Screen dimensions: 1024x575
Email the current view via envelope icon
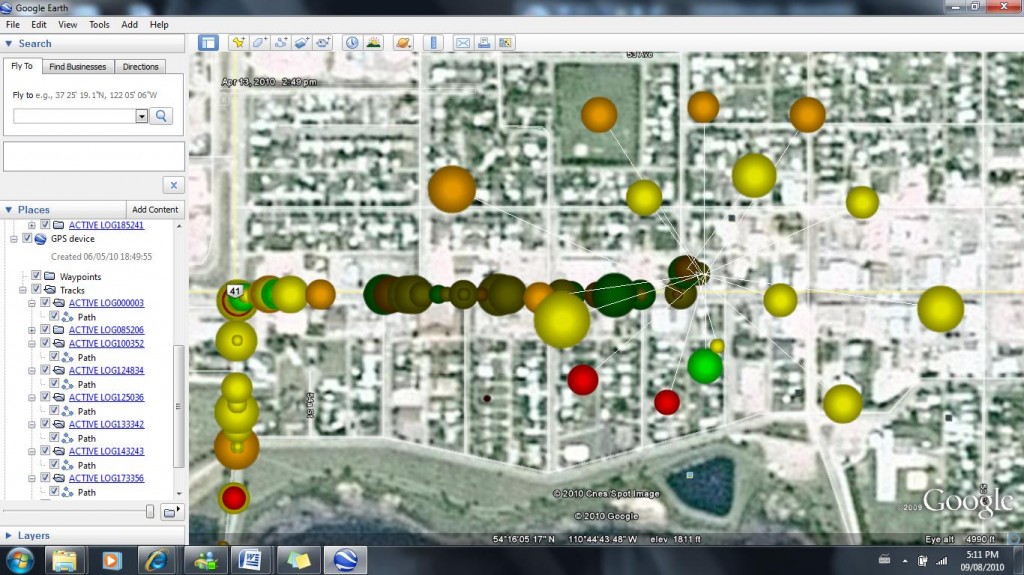pos(462,43)
